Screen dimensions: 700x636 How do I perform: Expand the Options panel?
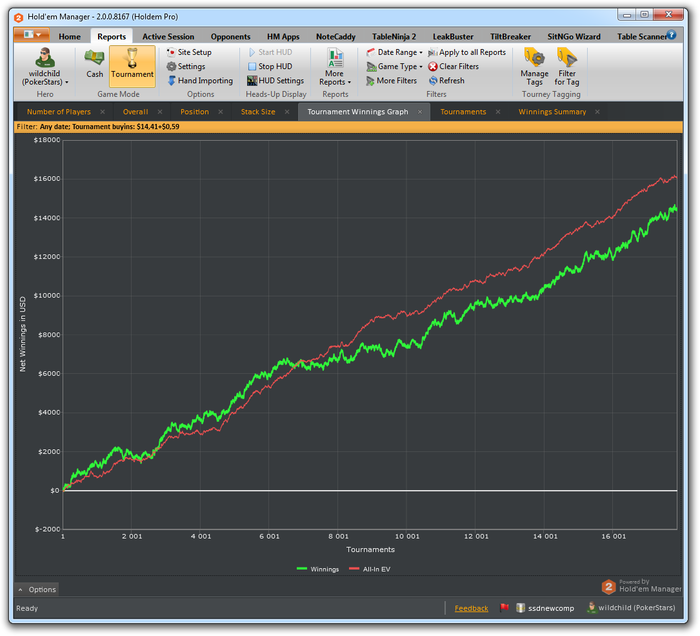pos(37,590)
